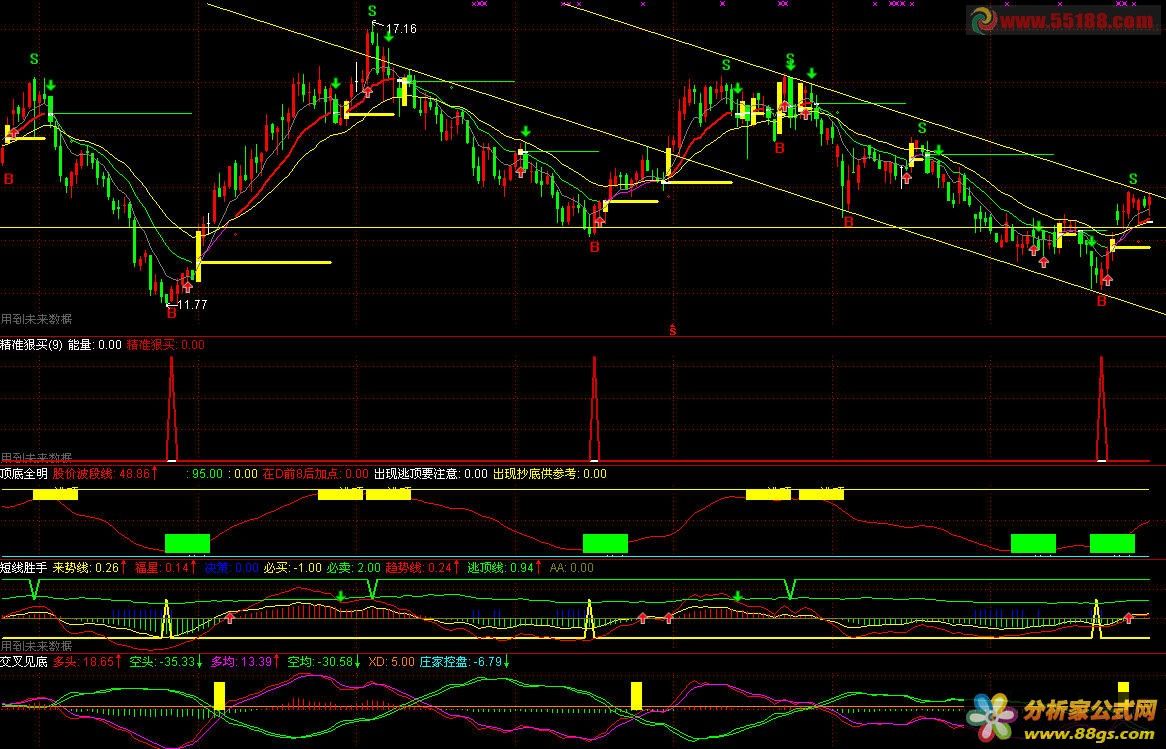Select the second yellow bar in 交叉见底 panel

pos(637,696)
